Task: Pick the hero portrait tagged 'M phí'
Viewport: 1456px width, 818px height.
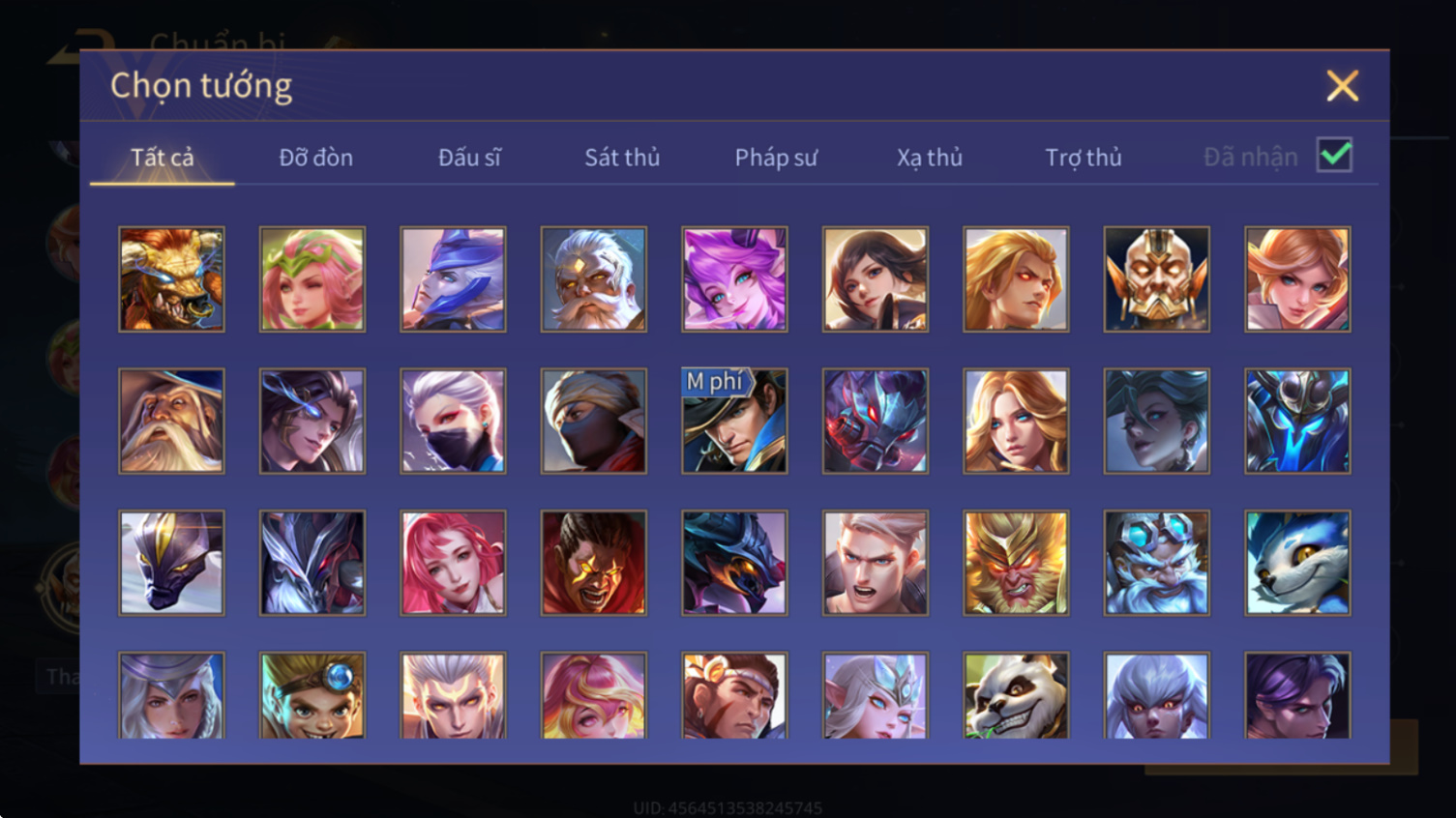Action: point(734,421)
